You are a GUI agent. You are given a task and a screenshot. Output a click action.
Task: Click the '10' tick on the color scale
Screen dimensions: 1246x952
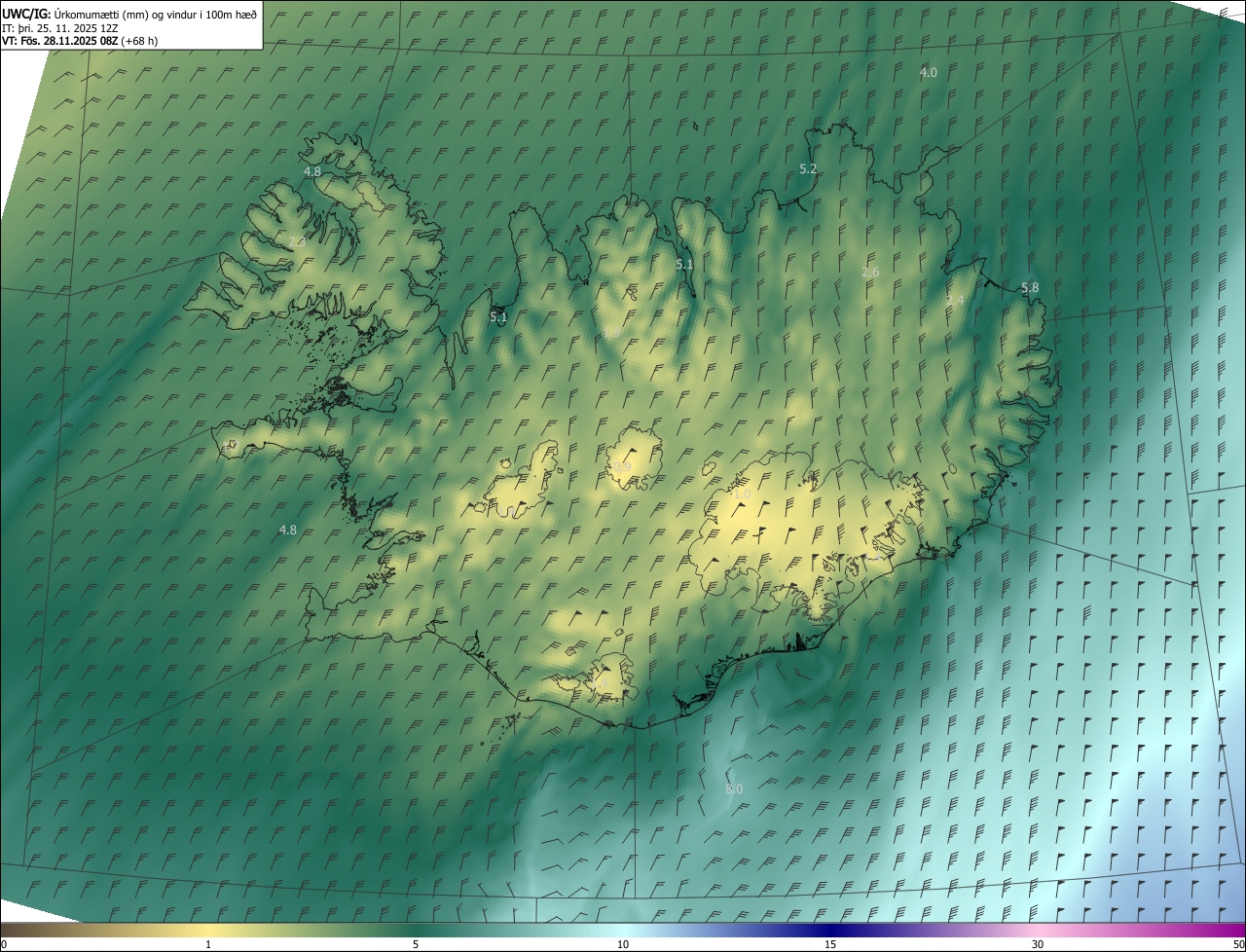coord(623,945)
